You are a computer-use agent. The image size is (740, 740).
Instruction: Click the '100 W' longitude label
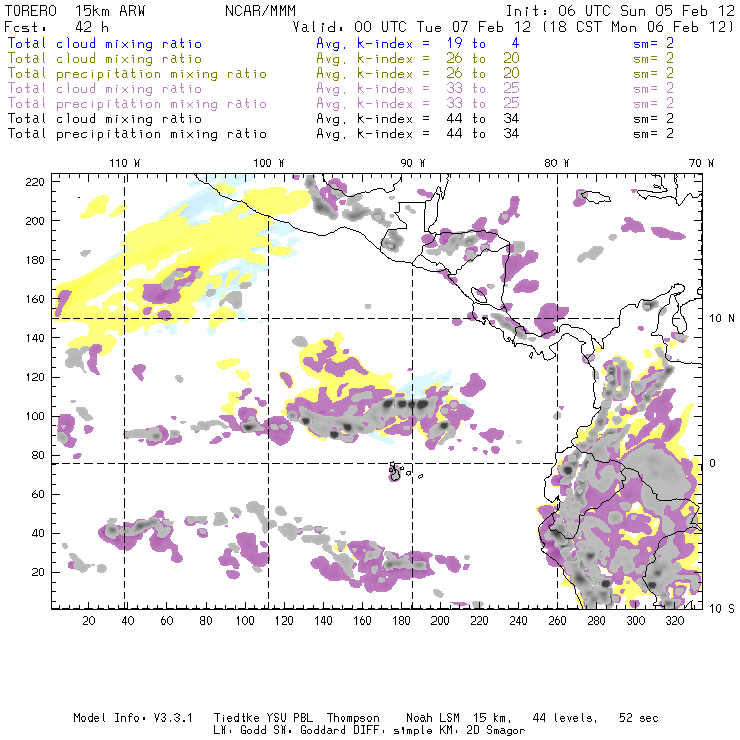(269, 163)
